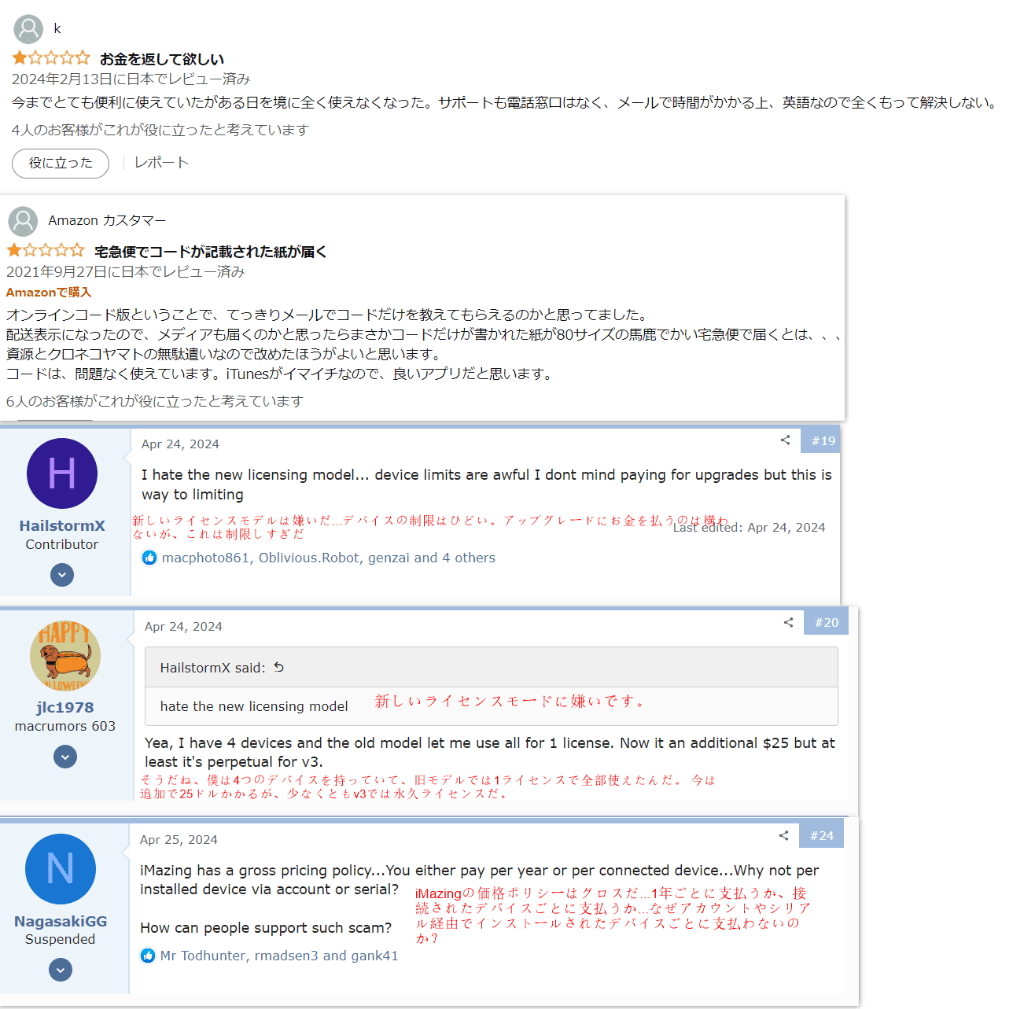The width and height of the screenshot is (1024, 1009).
Task: Click the Amazonで購入 verified purchase label
Action: click(x=48, y=292)
